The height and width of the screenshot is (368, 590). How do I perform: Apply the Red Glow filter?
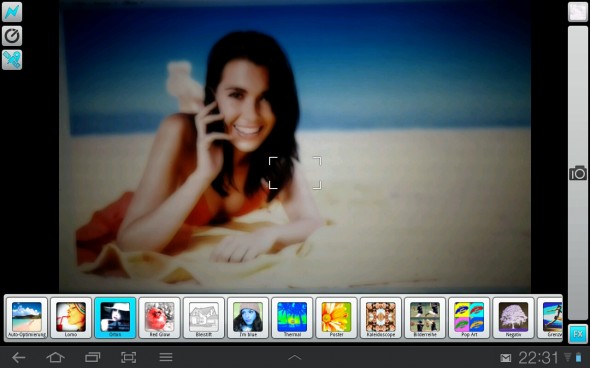coord(160,318)
